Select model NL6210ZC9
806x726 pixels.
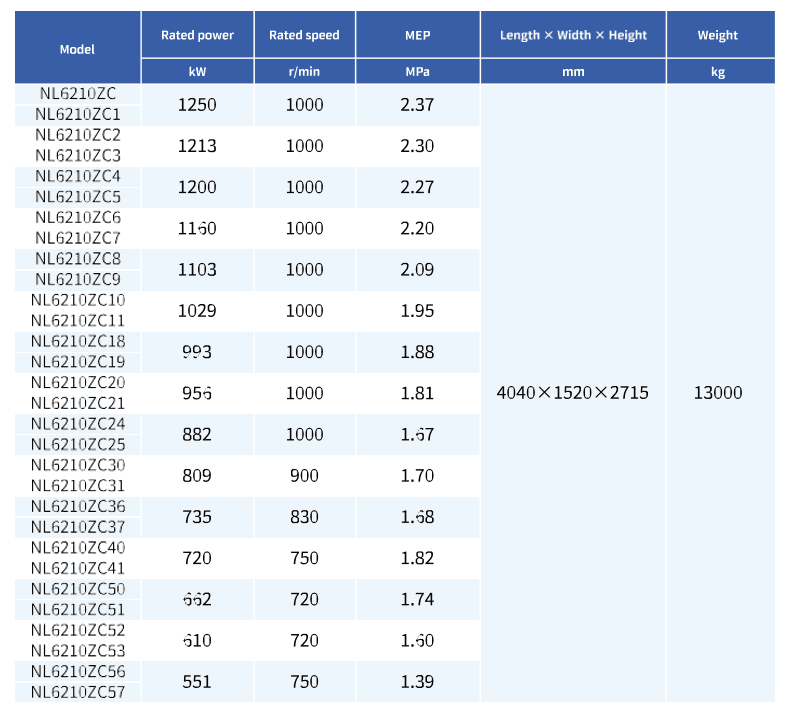tap(78, 279)
